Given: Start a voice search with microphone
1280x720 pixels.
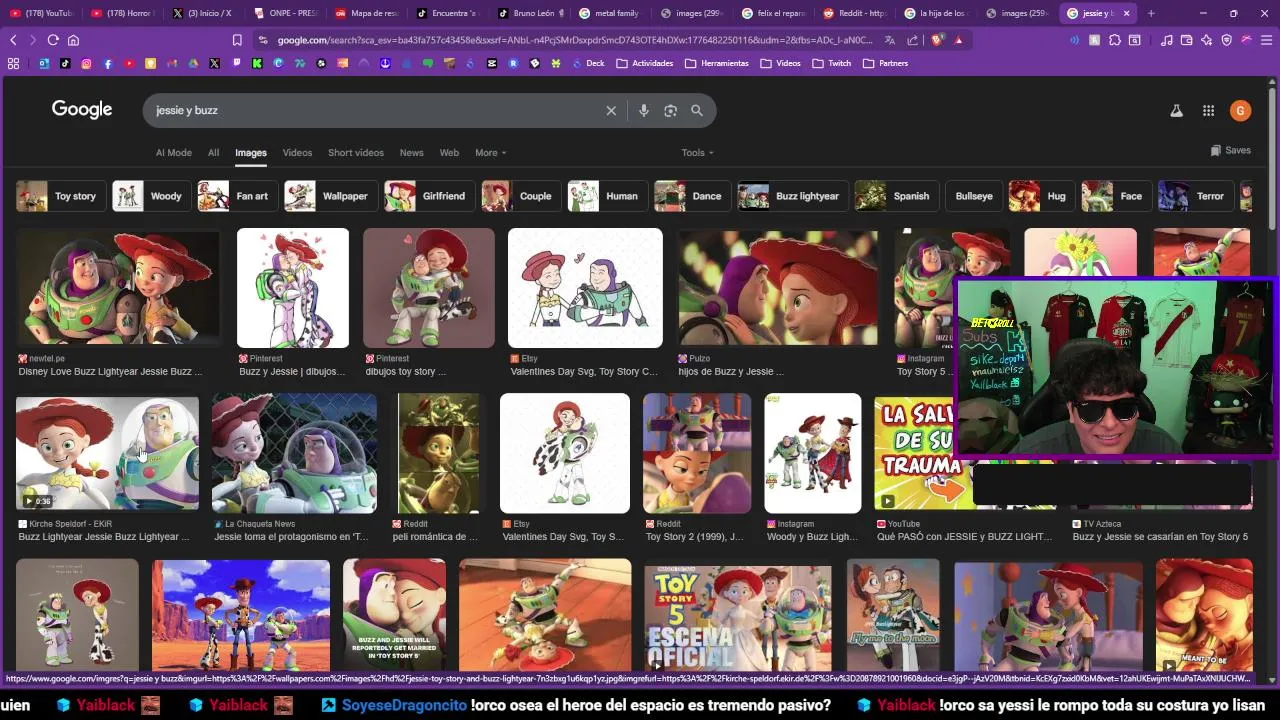Looking at the screenshot, I should [644, 110].
